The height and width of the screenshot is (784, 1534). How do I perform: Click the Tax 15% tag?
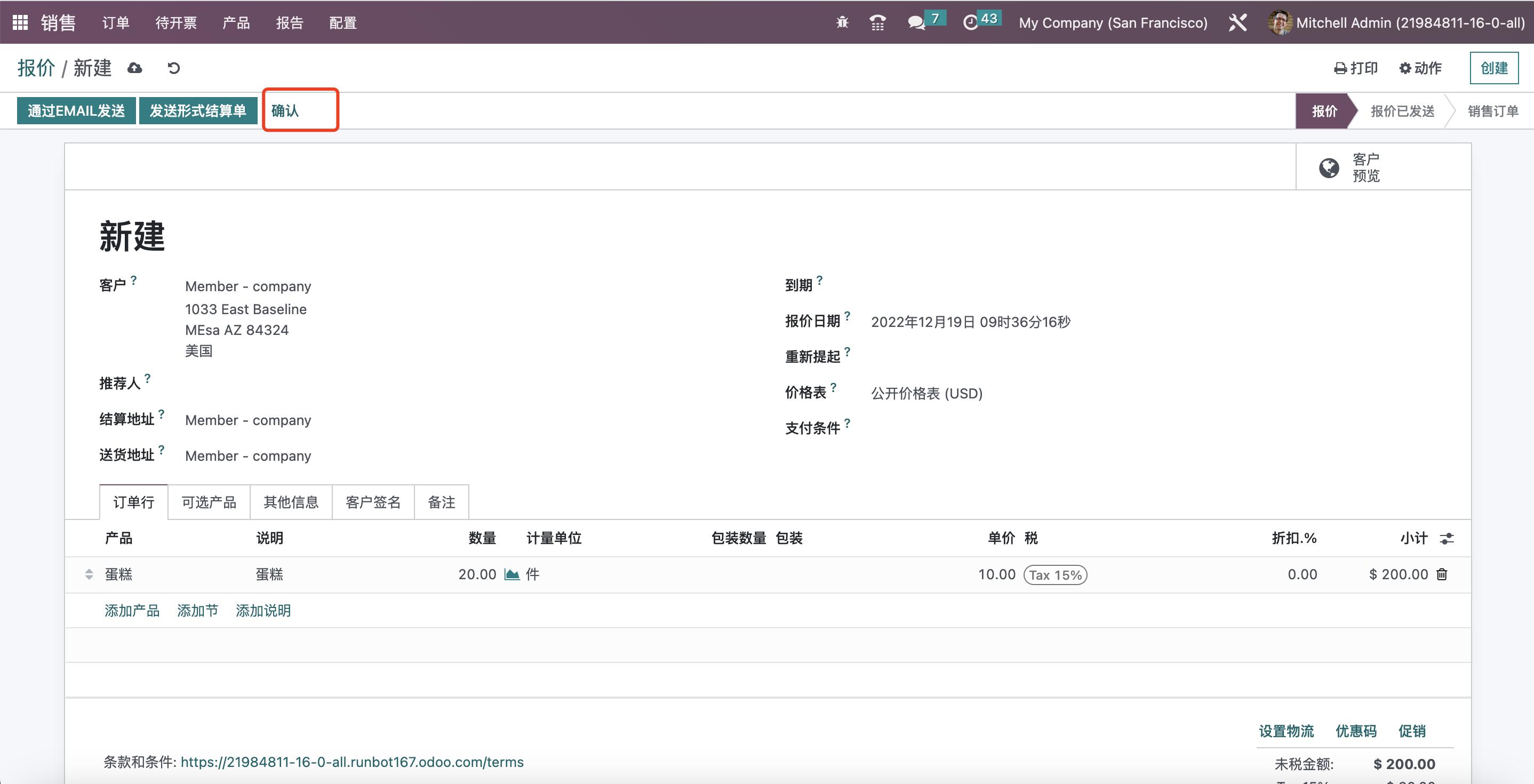(x=1055, y=575)
